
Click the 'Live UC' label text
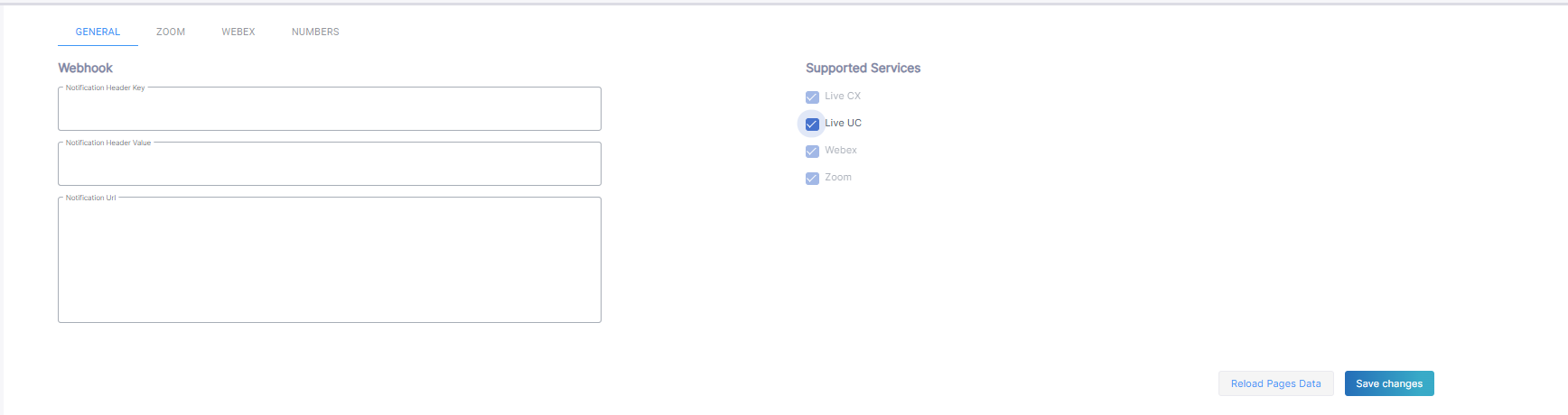click(843, 123)
